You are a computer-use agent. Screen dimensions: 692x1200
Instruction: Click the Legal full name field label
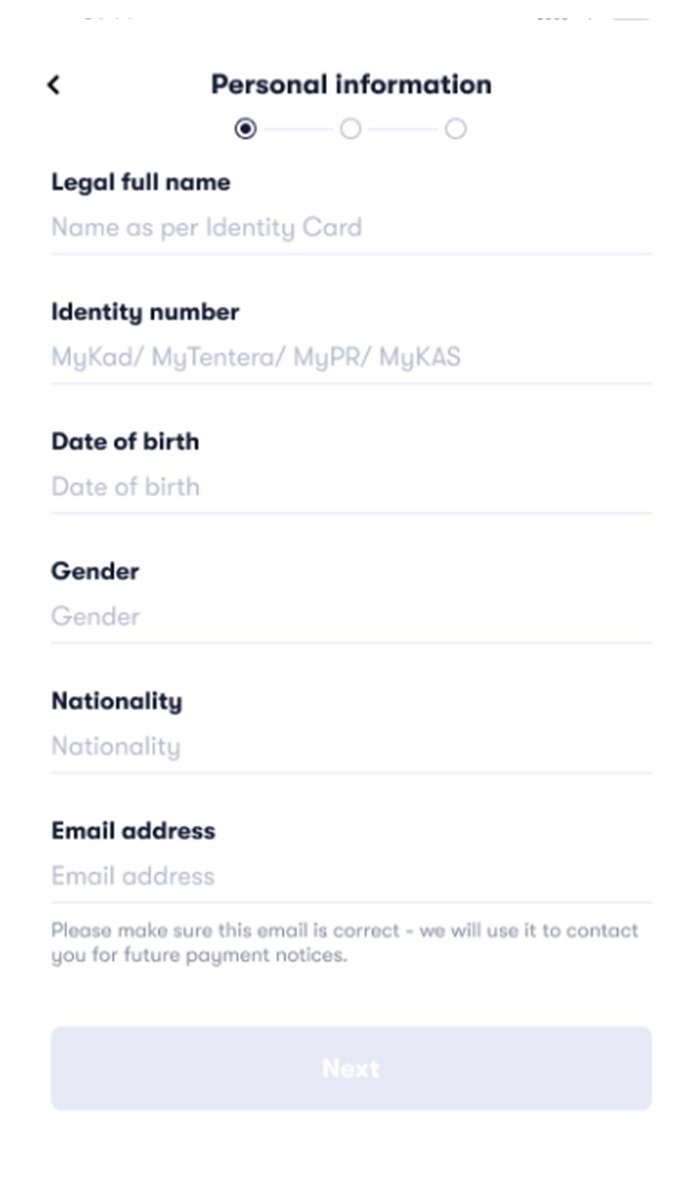(140, 182)
